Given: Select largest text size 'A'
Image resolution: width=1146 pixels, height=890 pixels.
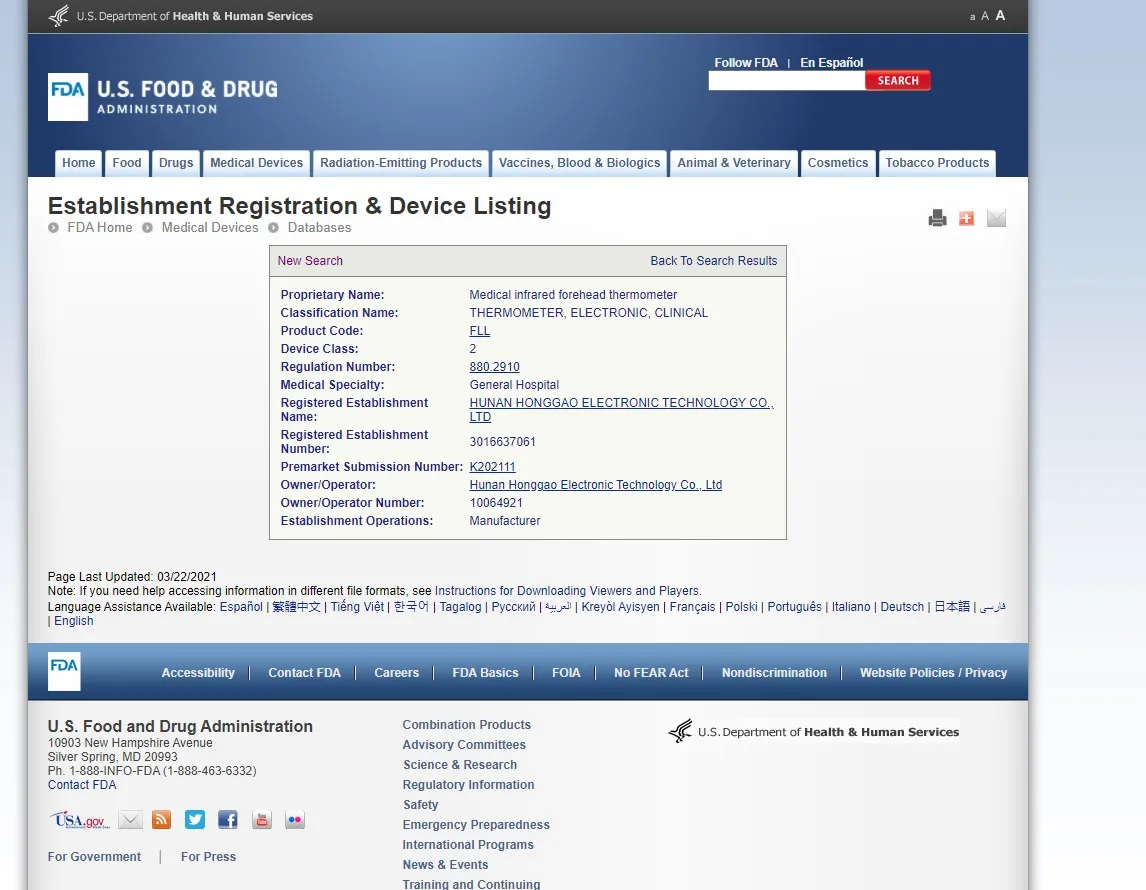Looking at the screenshot, I should click(1000, 15).
